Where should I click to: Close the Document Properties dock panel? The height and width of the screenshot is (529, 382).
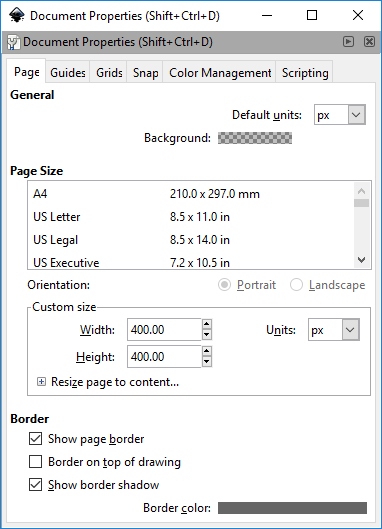tap(369, 42)
